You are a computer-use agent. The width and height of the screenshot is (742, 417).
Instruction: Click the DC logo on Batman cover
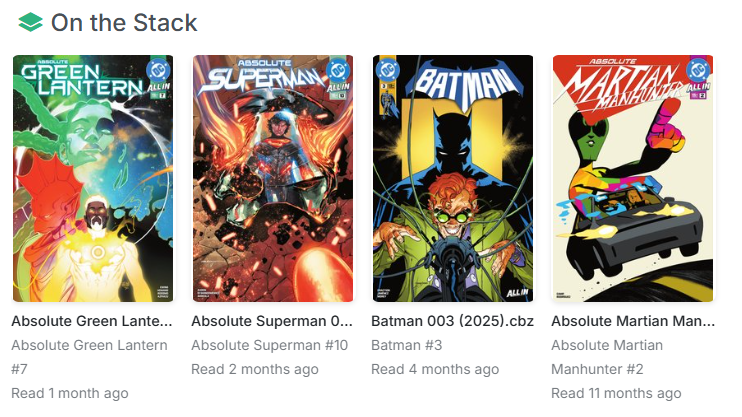(385, 70)
